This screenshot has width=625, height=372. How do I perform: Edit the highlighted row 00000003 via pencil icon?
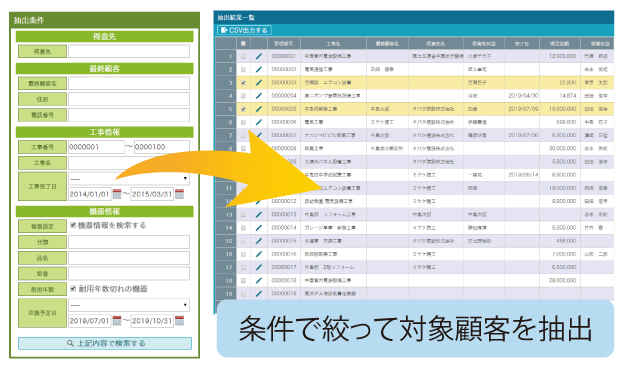tap(259, 83)
